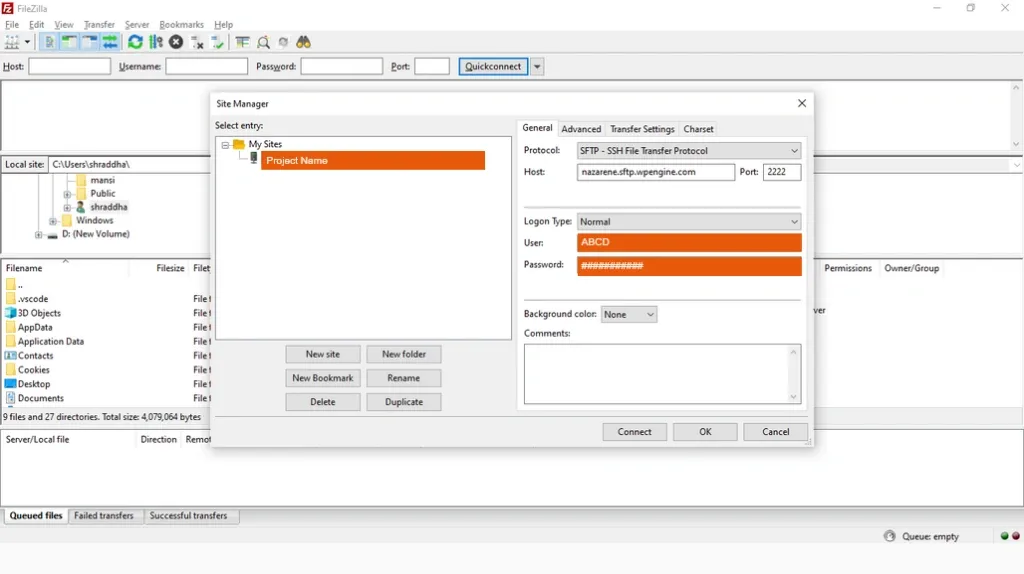Click the Comments box scrollbar
This screenshot has height=574, width=1024.
(793, 374)
